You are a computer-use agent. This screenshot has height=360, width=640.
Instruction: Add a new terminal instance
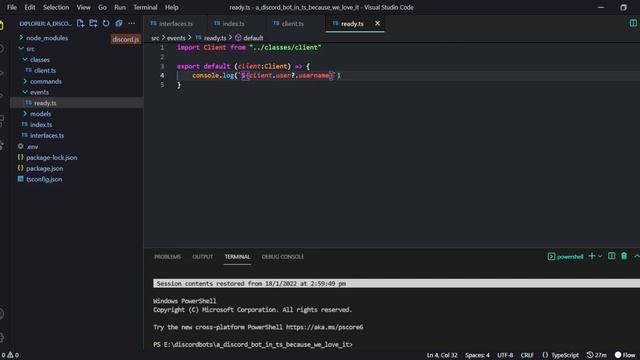click(591, 256)
